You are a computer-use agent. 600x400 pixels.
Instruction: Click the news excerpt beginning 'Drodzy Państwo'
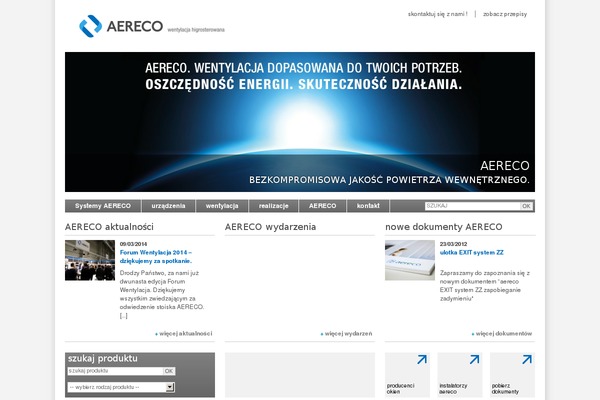(x=162, y=294)
